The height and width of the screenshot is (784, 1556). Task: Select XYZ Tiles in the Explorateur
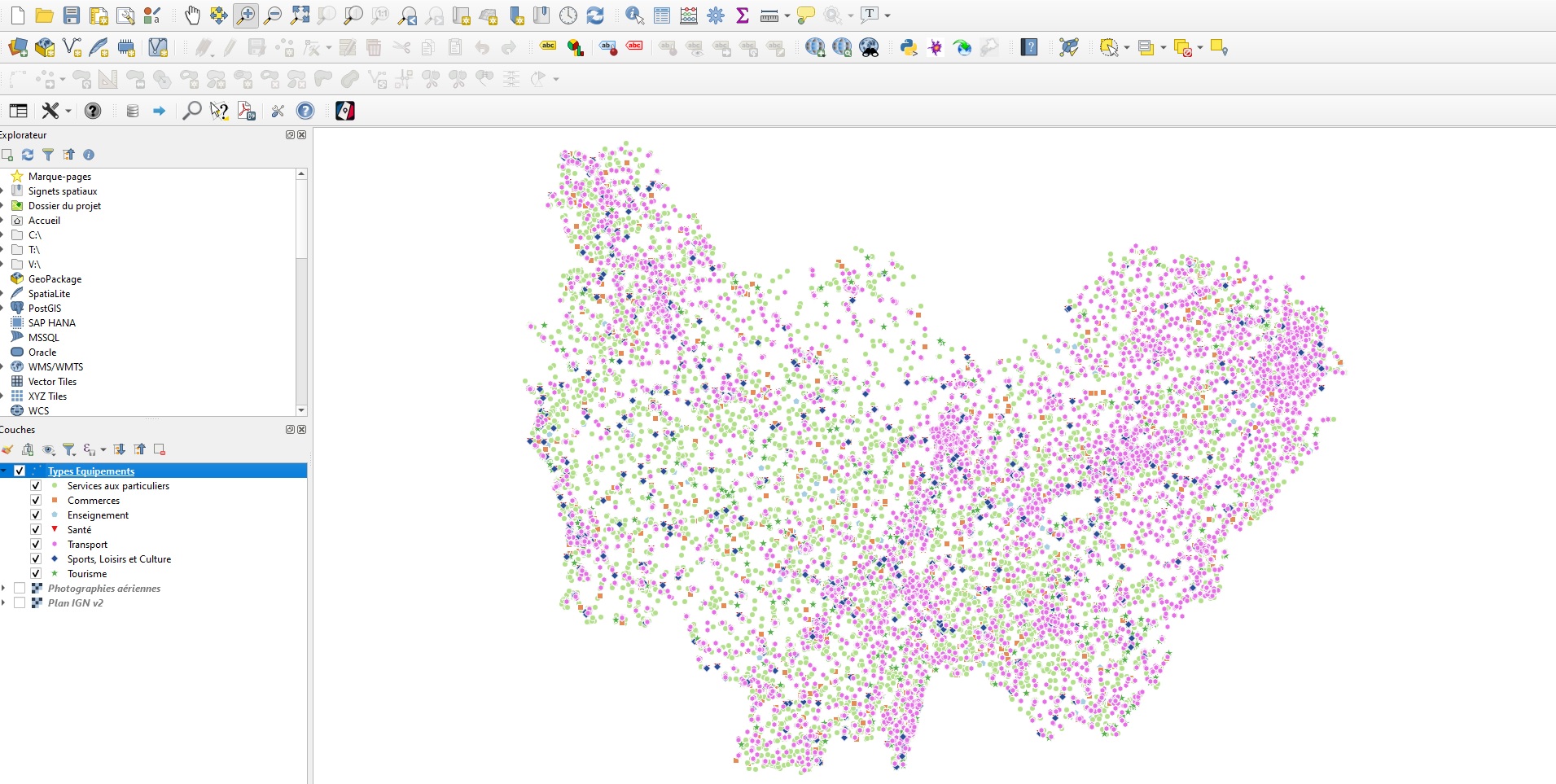[47, 396]
